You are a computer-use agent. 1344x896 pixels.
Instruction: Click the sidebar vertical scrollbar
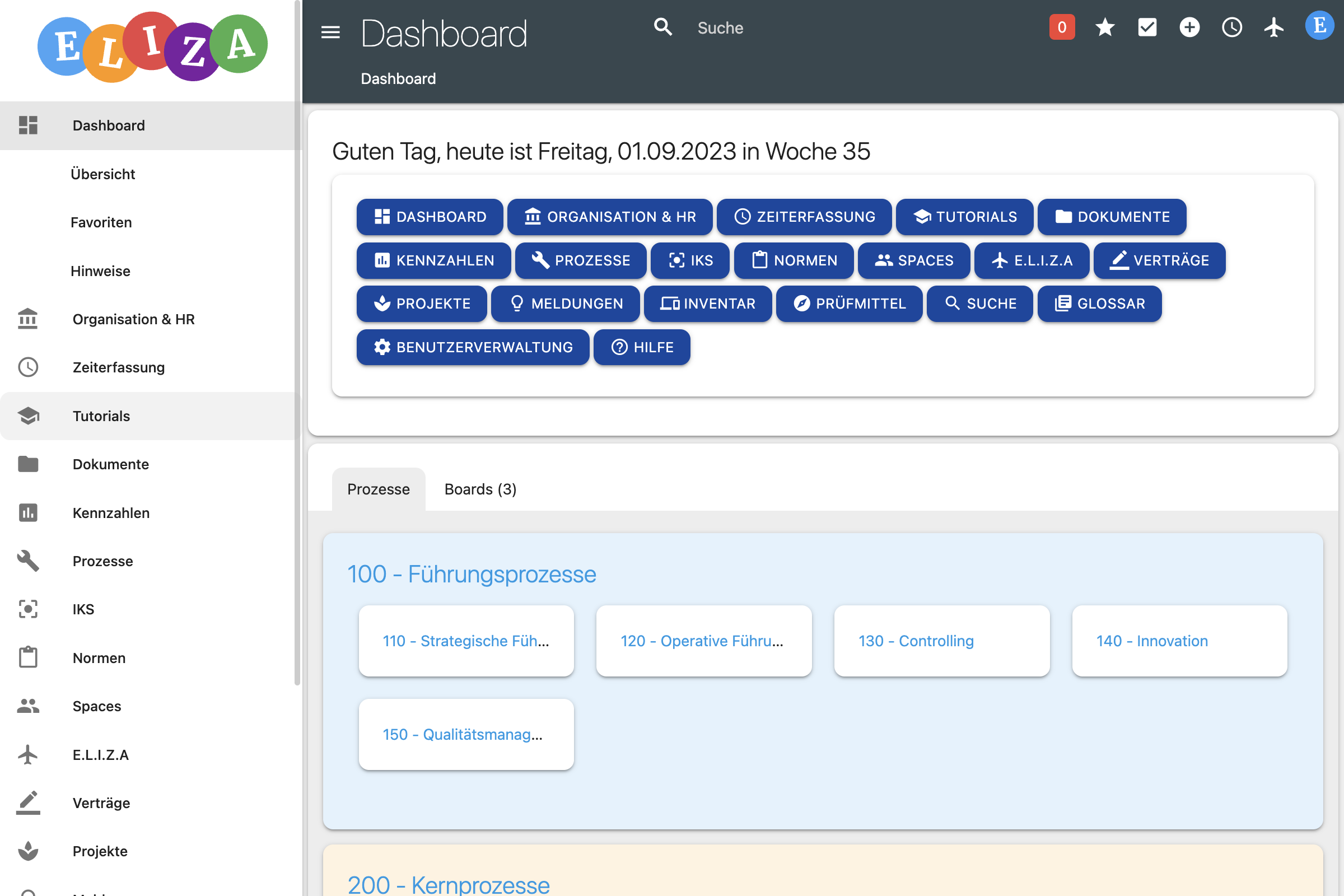click(297, 343)
